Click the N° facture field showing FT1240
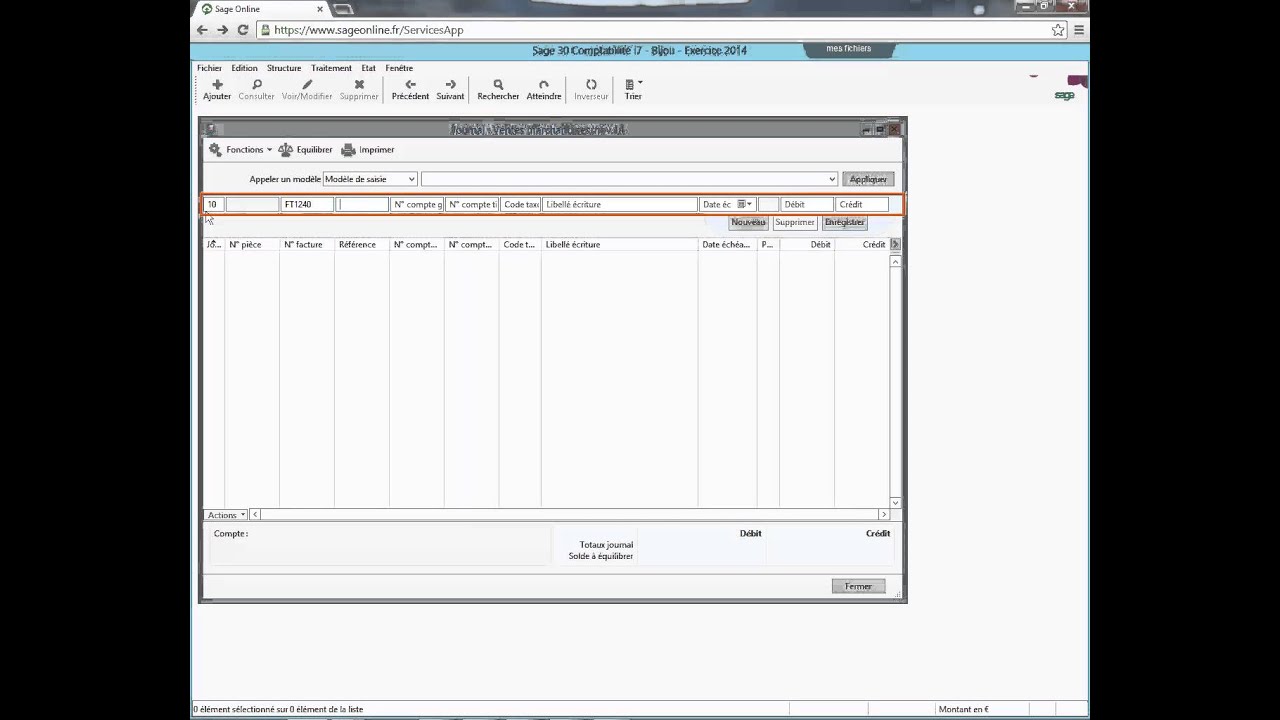This screenshot has height=720, width=1280. coord(307,204)
